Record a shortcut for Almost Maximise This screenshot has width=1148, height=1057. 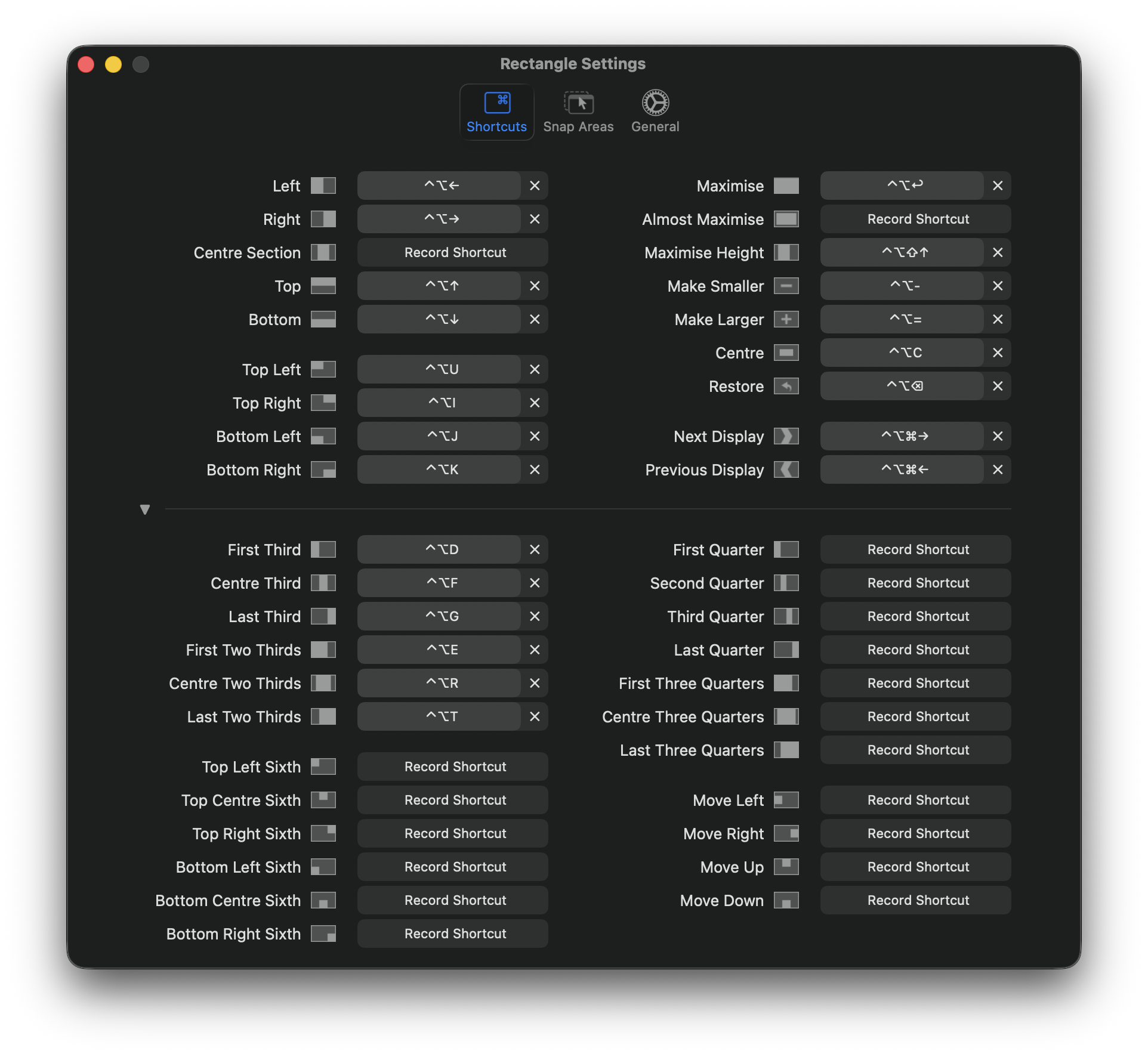pos(916,219)
